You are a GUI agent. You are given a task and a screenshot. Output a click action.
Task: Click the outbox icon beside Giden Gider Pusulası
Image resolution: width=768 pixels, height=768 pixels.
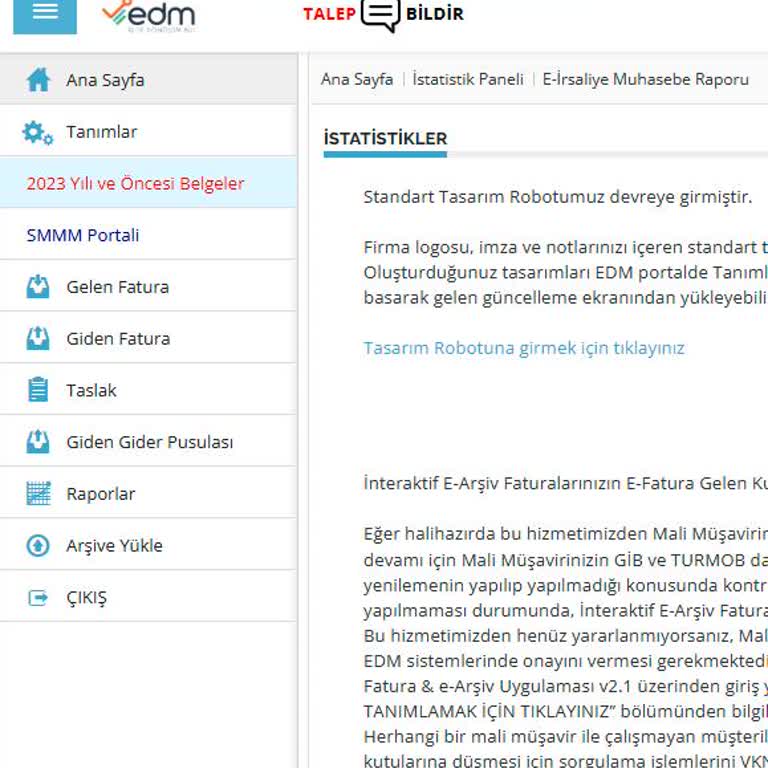38,442
